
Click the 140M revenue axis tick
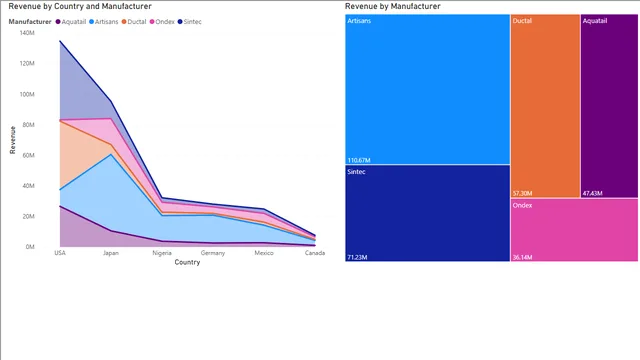[27, 33]
